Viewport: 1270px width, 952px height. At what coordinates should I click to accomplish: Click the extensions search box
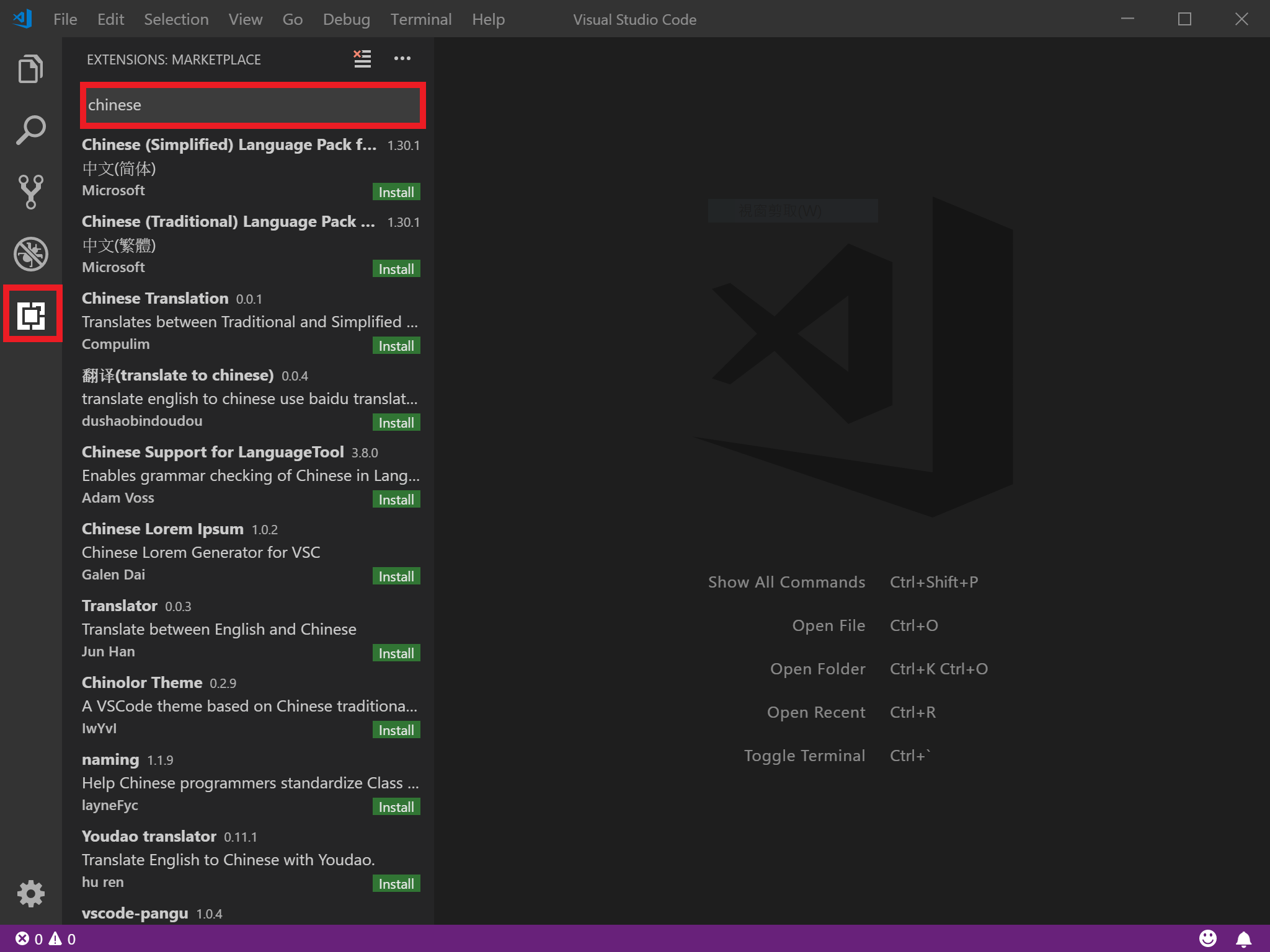pos(252,105)
